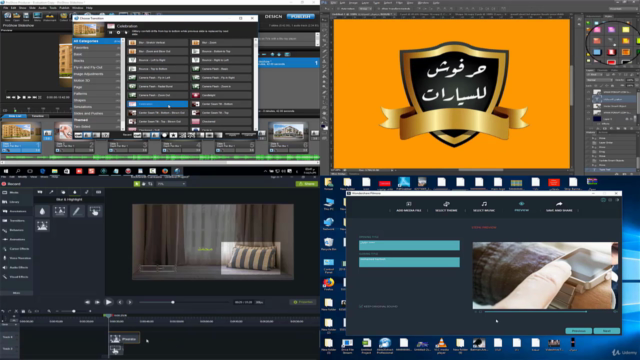Open Audio Effects in Camtasia sidebar
Image resolution: width=640 pixels, height=360 pixels.
coord(16,268)
